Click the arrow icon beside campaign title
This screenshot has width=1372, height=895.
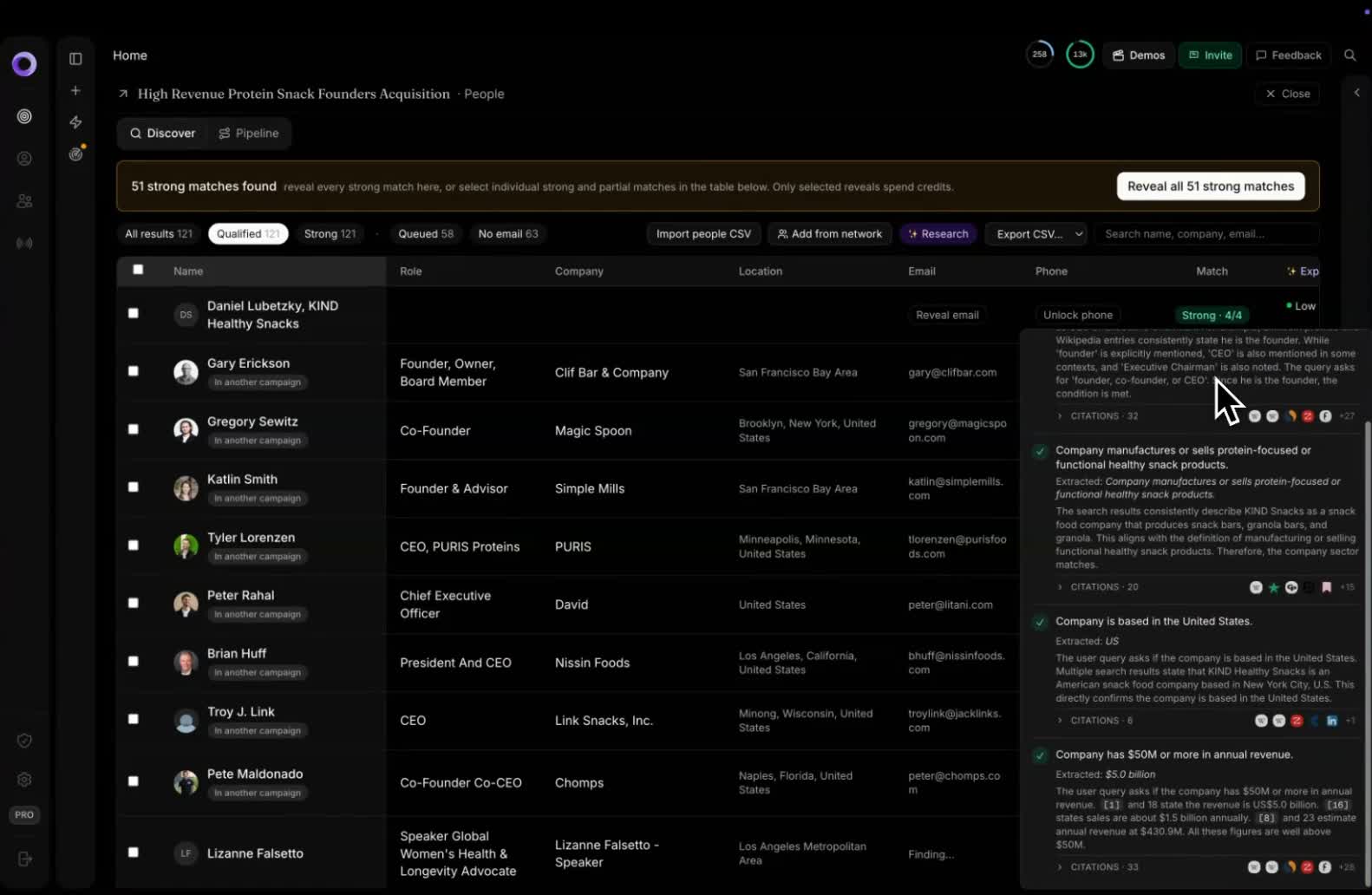click(x=123, y=94)
